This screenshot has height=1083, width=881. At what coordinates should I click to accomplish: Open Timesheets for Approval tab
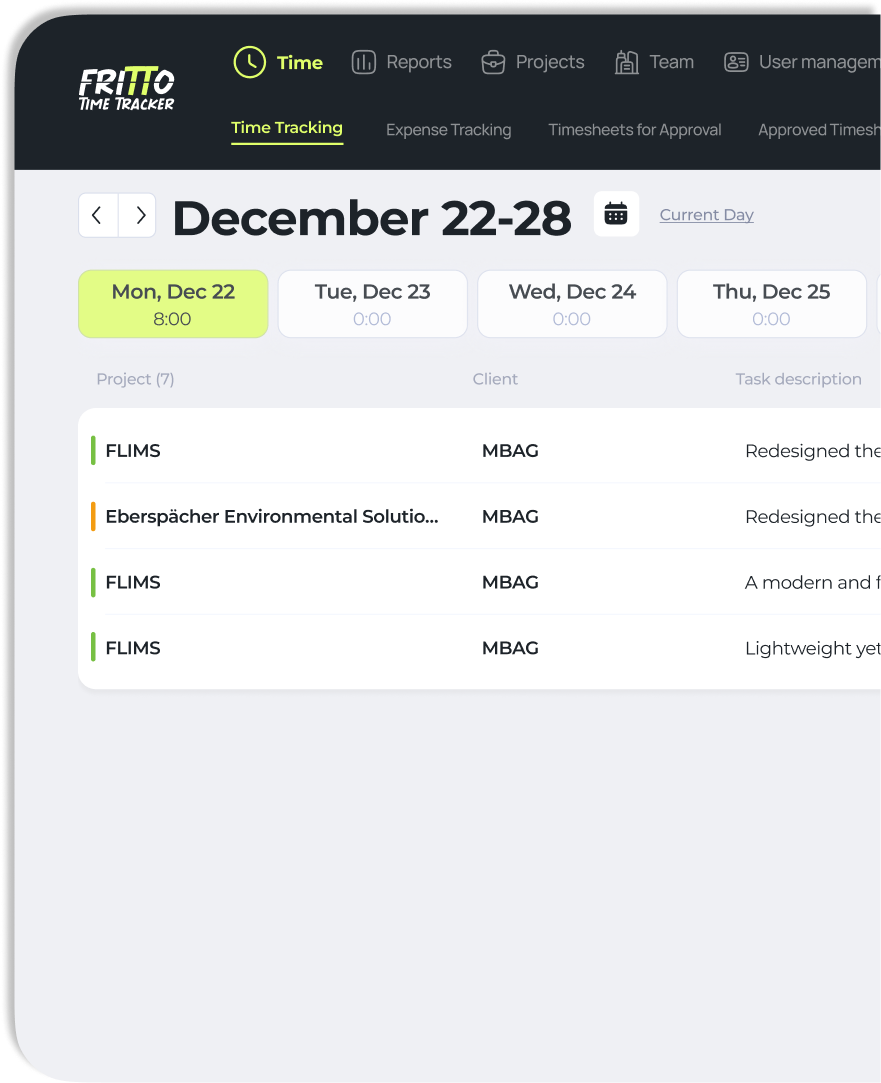click(x=634, y=130)
